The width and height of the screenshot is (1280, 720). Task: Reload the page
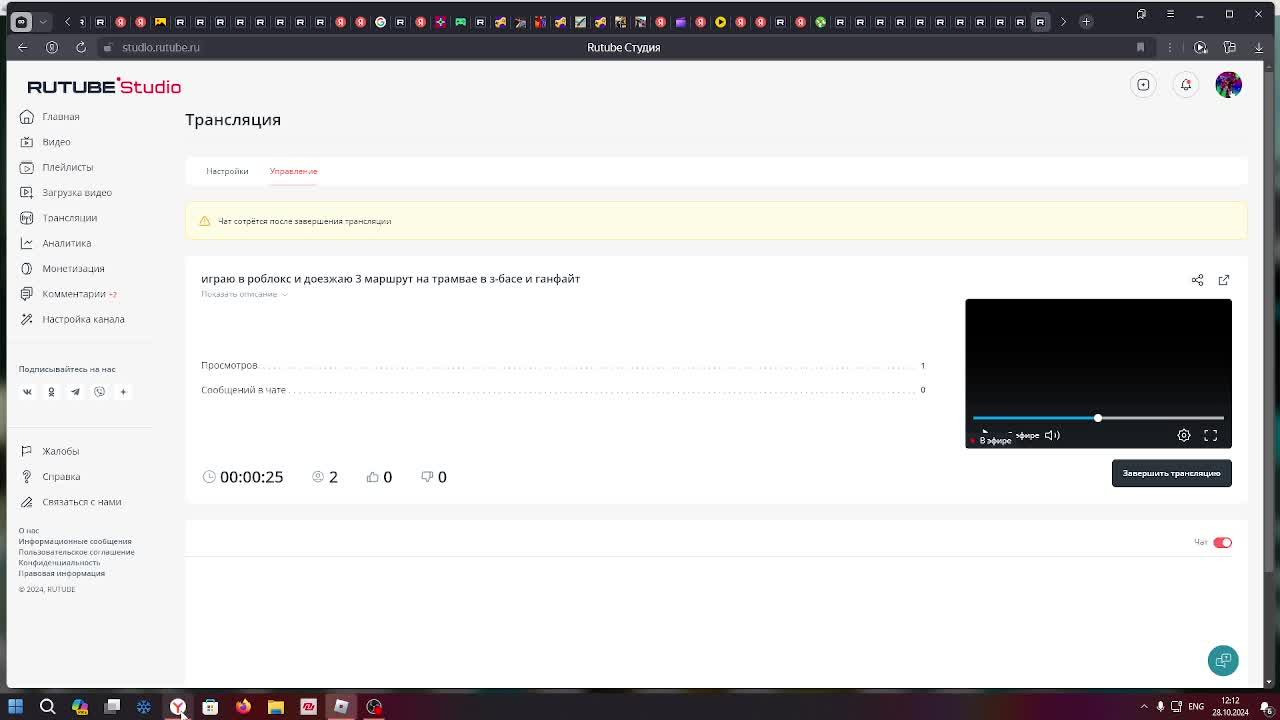click(x=81, y=47)
